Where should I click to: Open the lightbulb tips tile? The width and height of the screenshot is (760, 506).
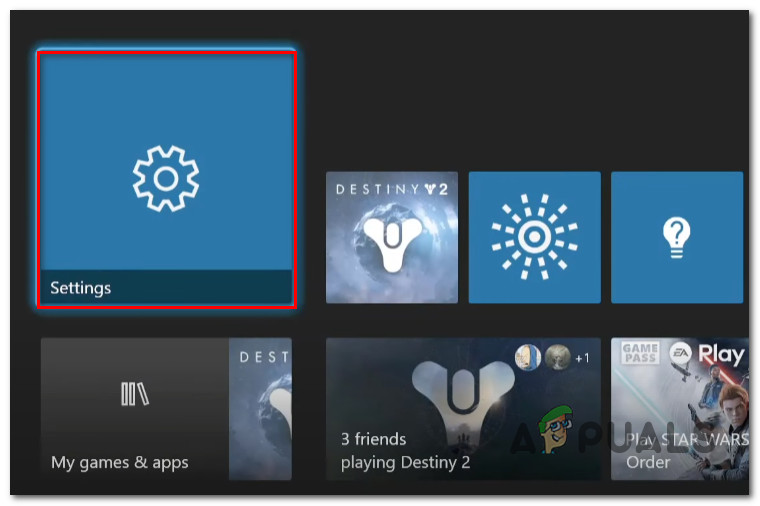(x=677, y=237)
